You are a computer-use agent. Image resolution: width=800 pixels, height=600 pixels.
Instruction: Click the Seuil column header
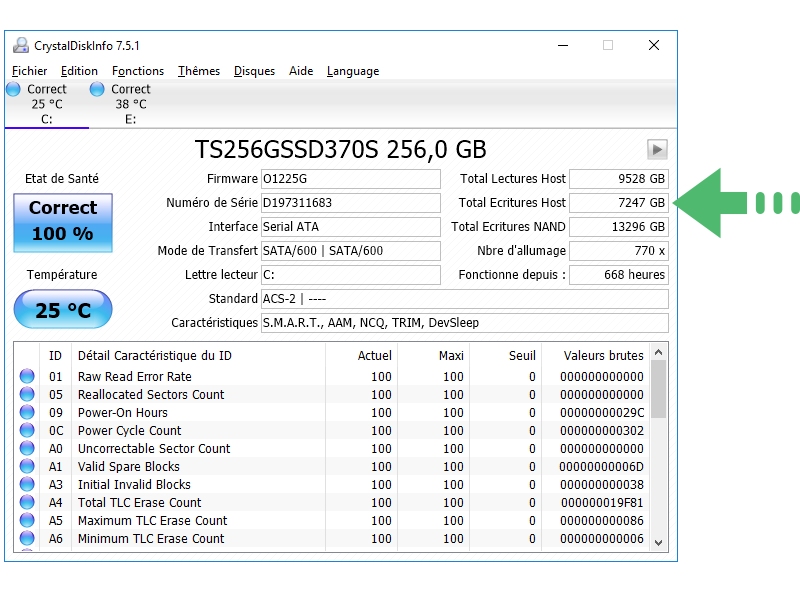(x=505, y=356)
